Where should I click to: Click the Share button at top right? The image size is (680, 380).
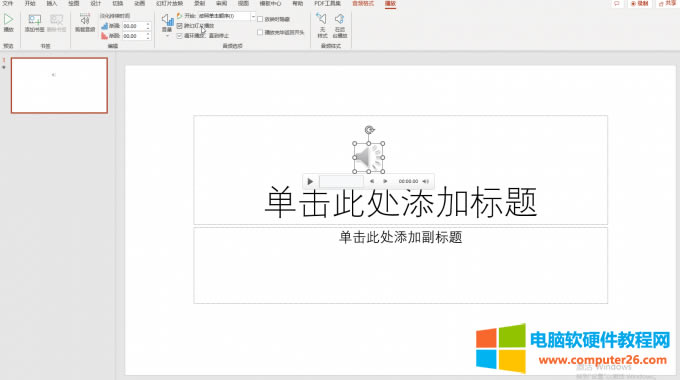tap(667, 3)
